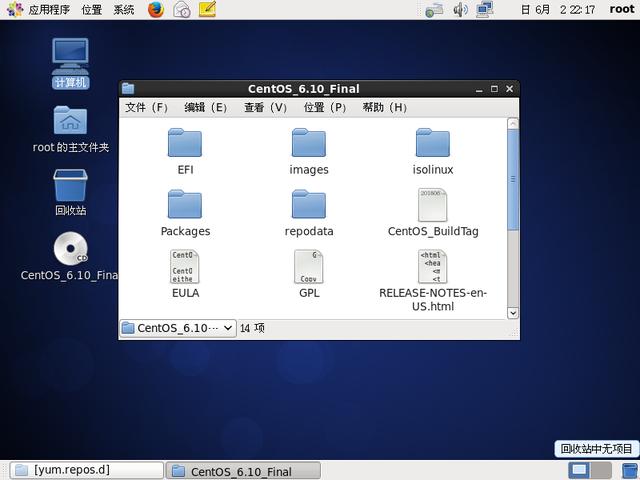Open the removable drive tray icon

tap(434, 10)
